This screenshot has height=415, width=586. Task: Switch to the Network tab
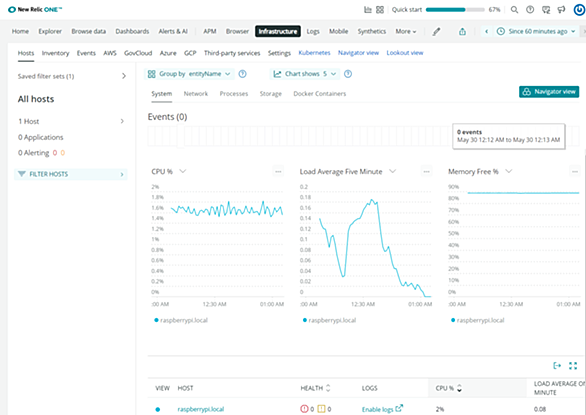pyautogui.click(x=195, y=93)
